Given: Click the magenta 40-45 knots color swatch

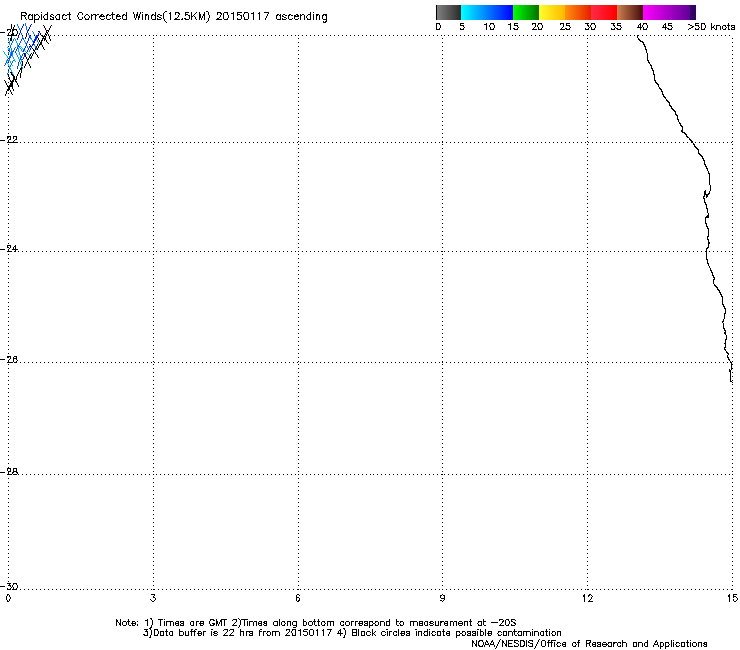Looking at the screenshot, I should 656,12.
